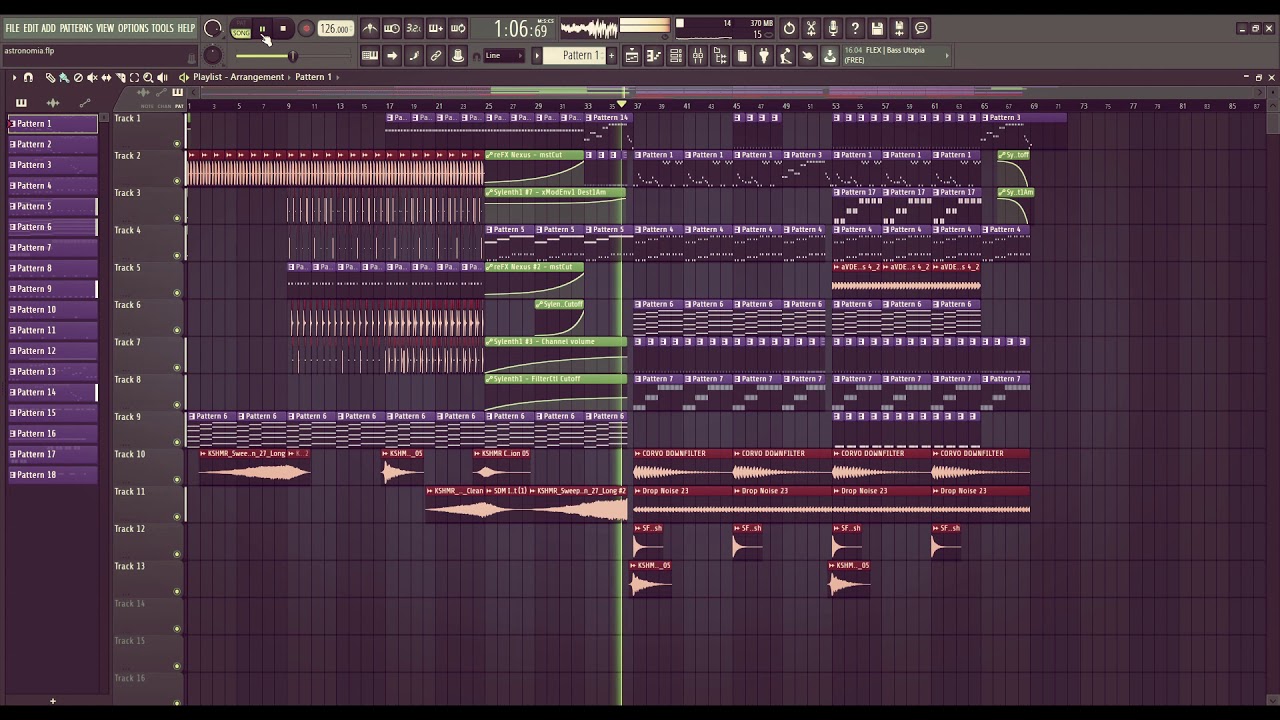Open the FILE menu

12,28
